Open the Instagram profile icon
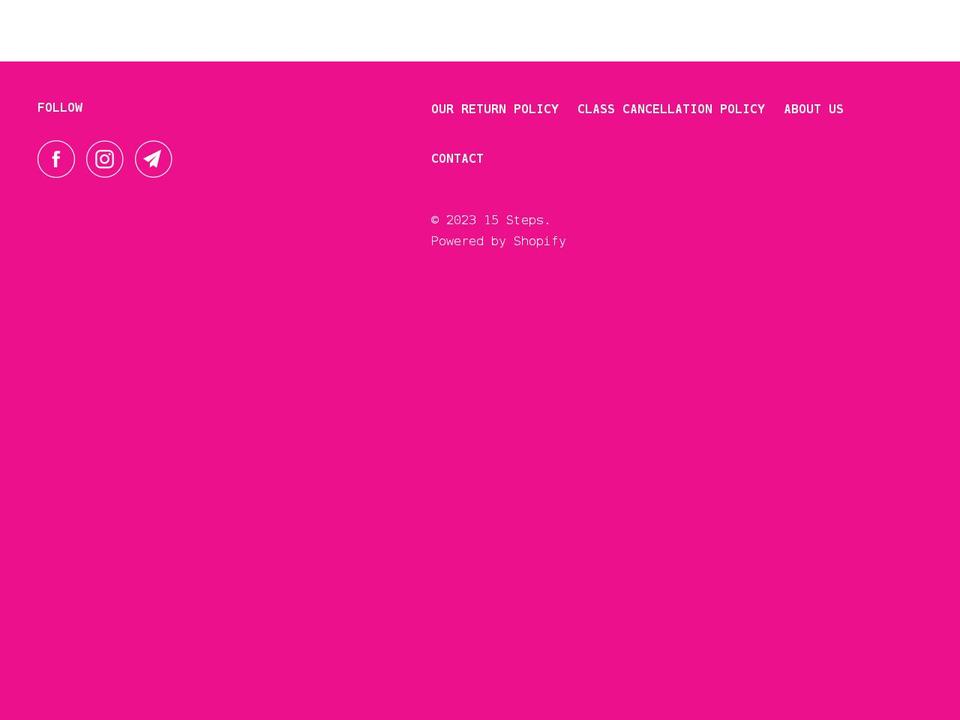960x720 pixels. tap(105, 159)
